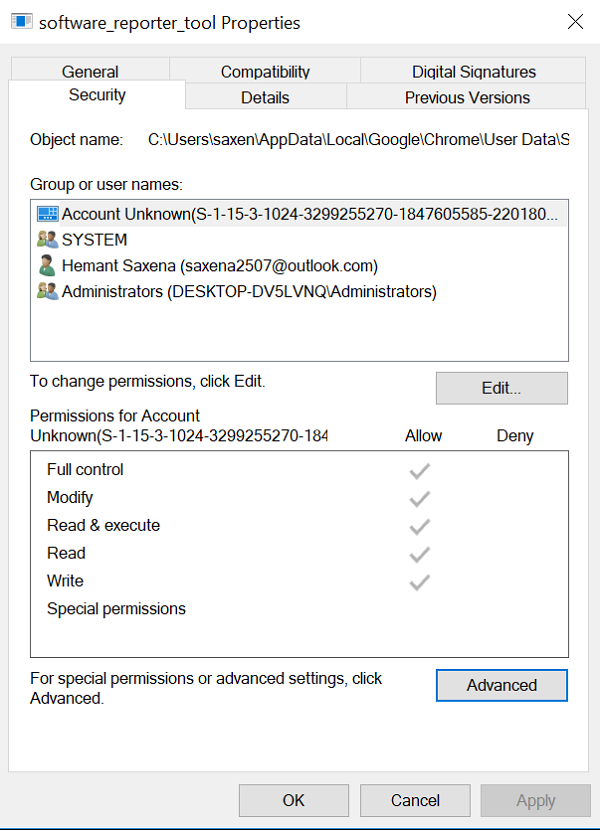Toggle the Modify Allow checkmark
Viewport: 600px width, 830px height.
420,498
